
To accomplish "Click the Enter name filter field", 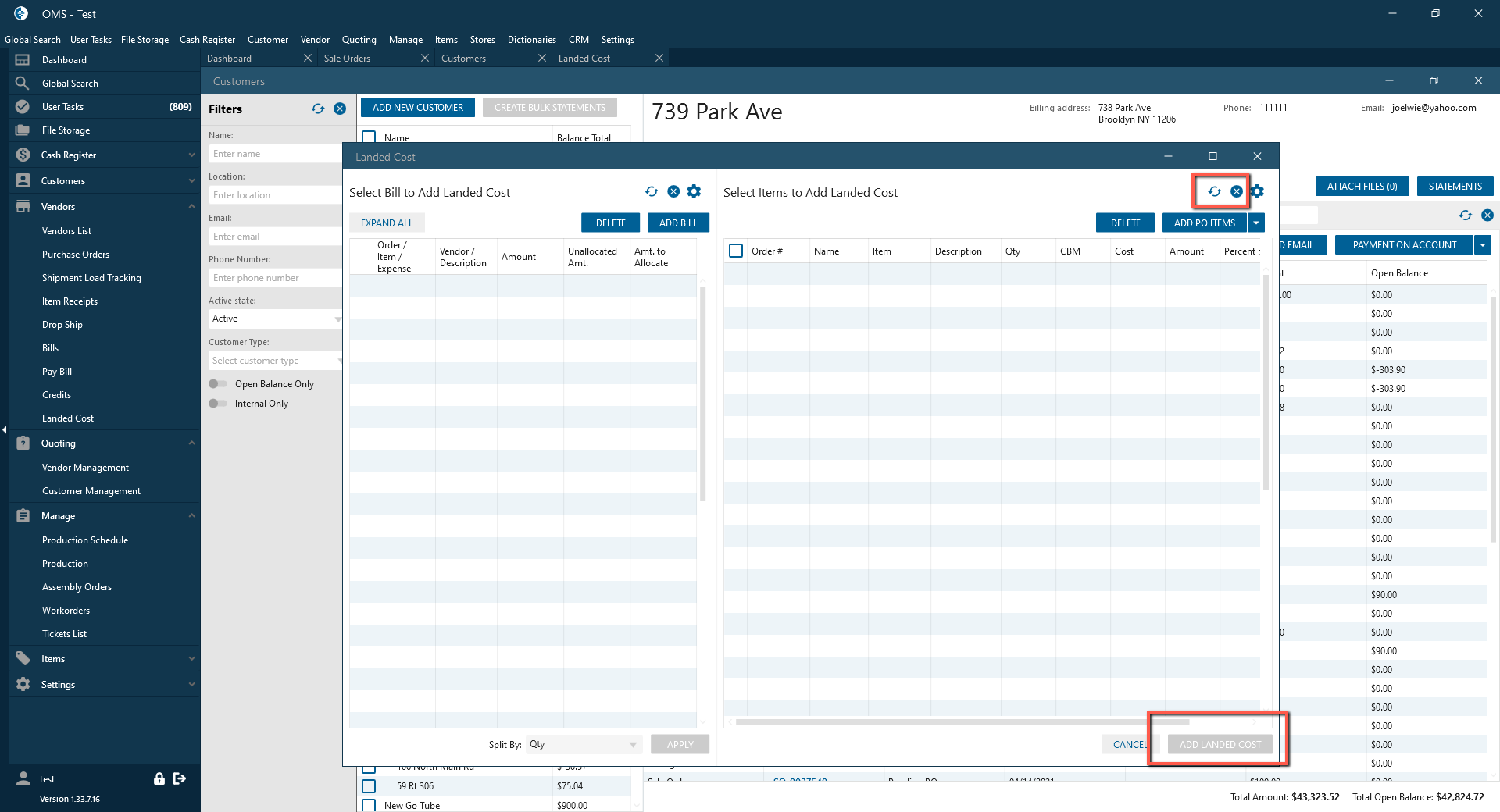I will (275, 154).
